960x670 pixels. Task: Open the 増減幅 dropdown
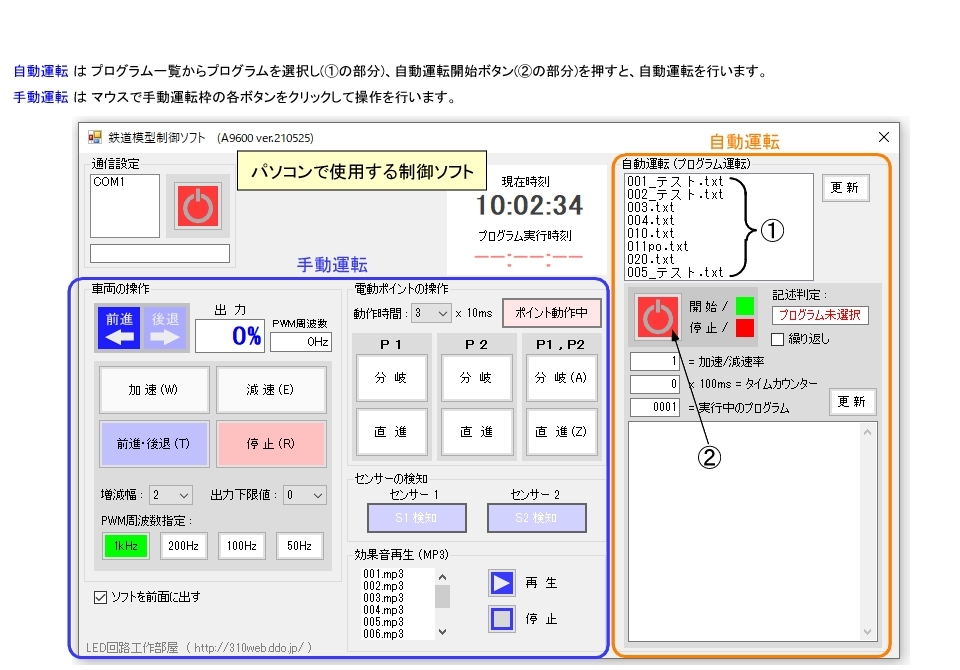click(171, 495)
